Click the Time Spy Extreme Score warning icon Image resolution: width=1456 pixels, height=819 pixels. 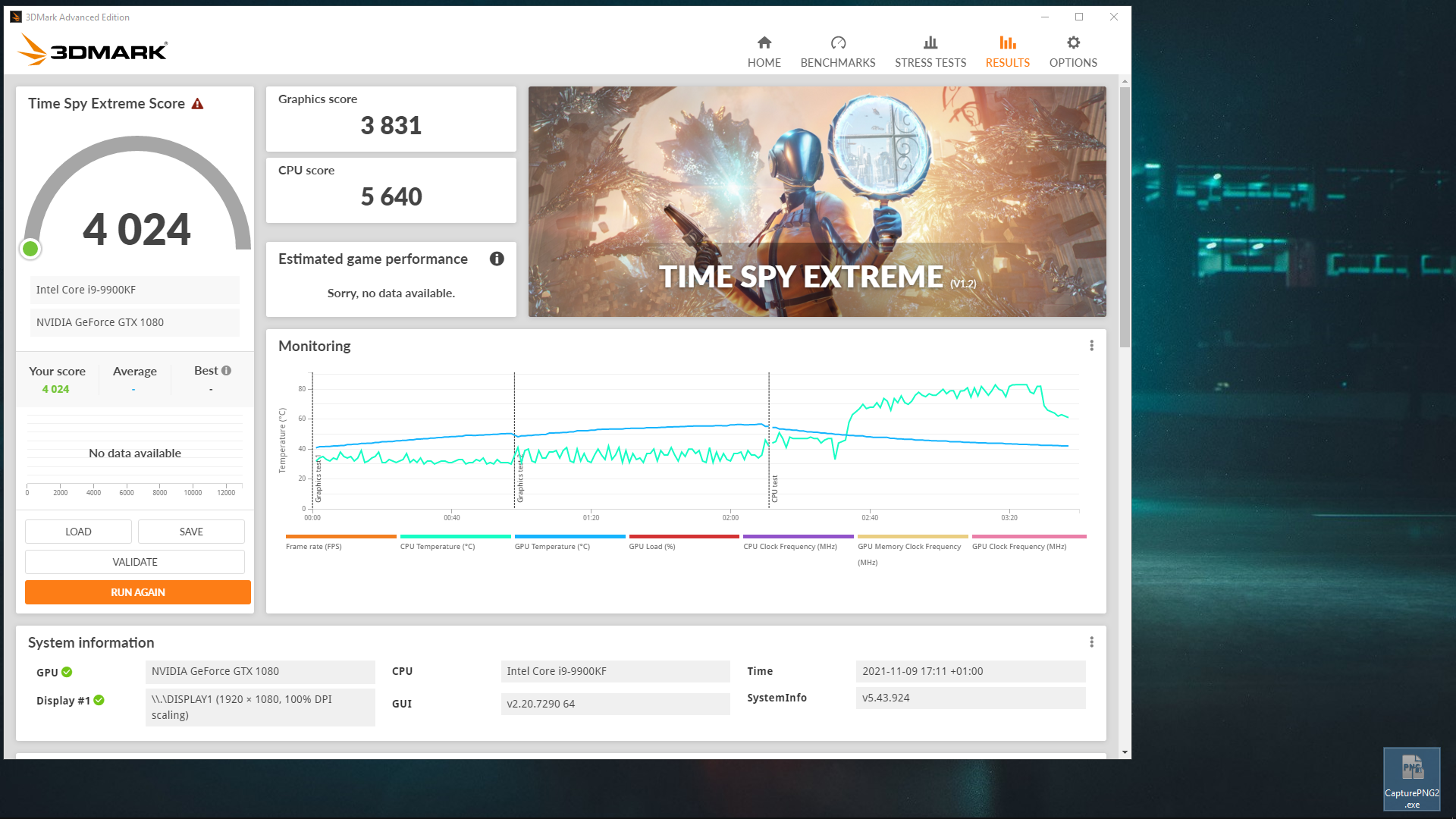coord(197,104)
